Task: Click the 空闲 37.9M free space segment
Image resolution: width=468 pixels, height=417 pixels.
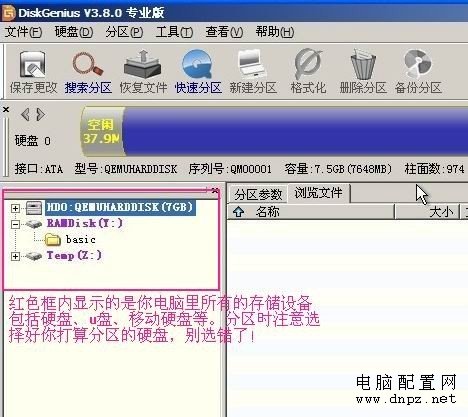Action: pyautogui.click(x=101, y=132)
